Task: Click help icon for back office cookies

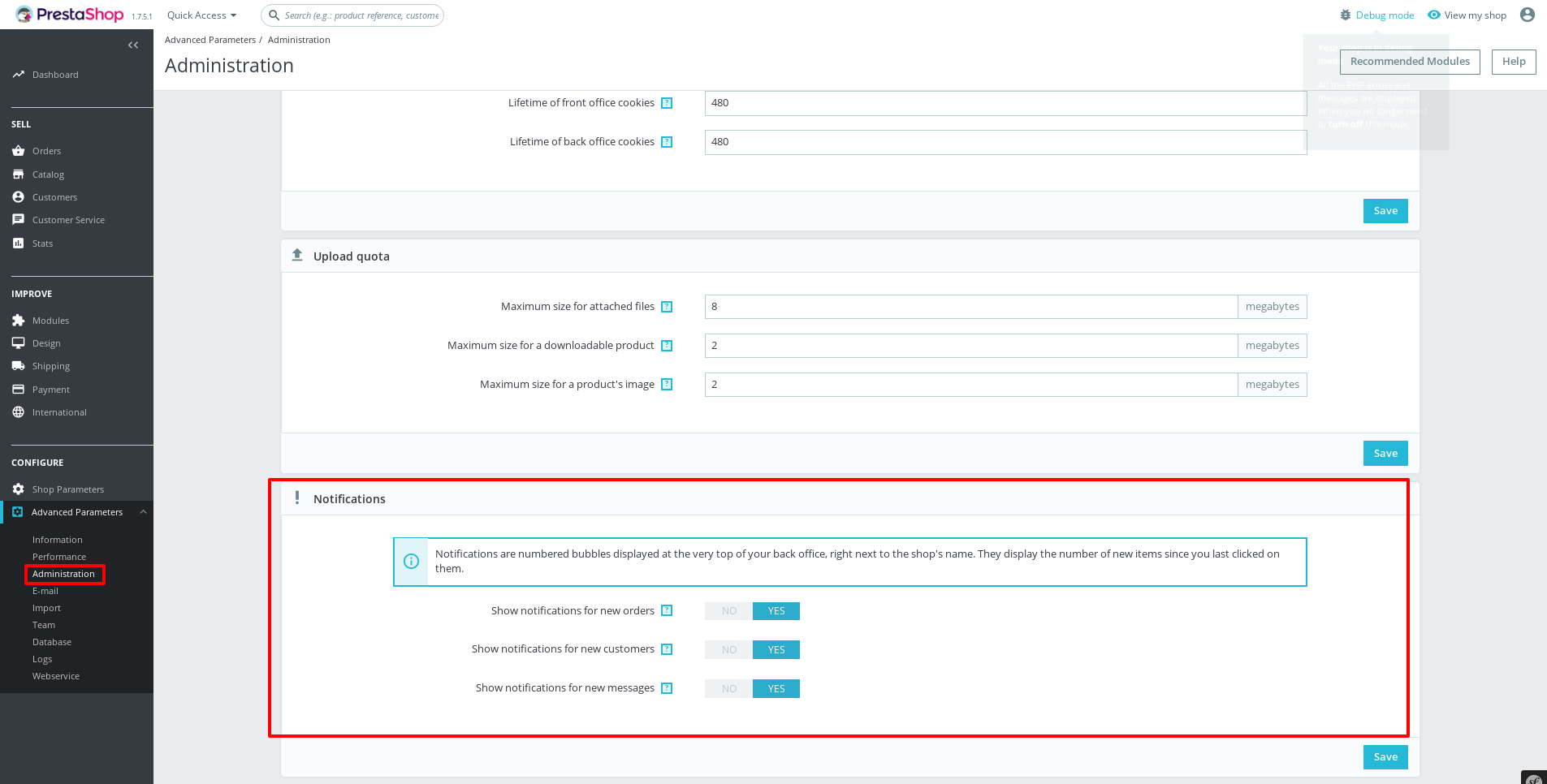Action: tap(667, 142)
